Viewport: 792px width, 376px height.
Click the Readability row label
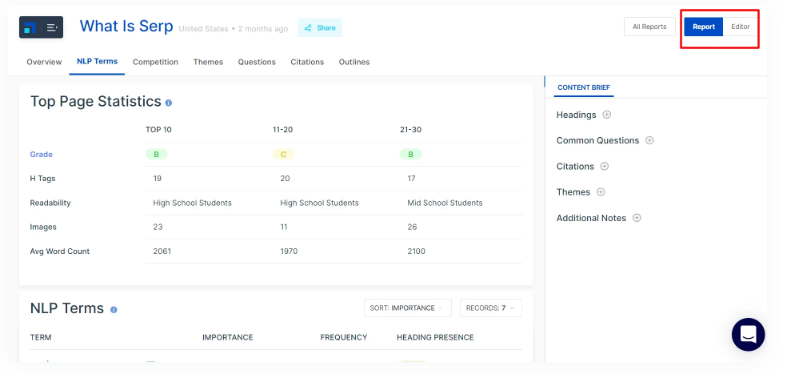(50, 203)
